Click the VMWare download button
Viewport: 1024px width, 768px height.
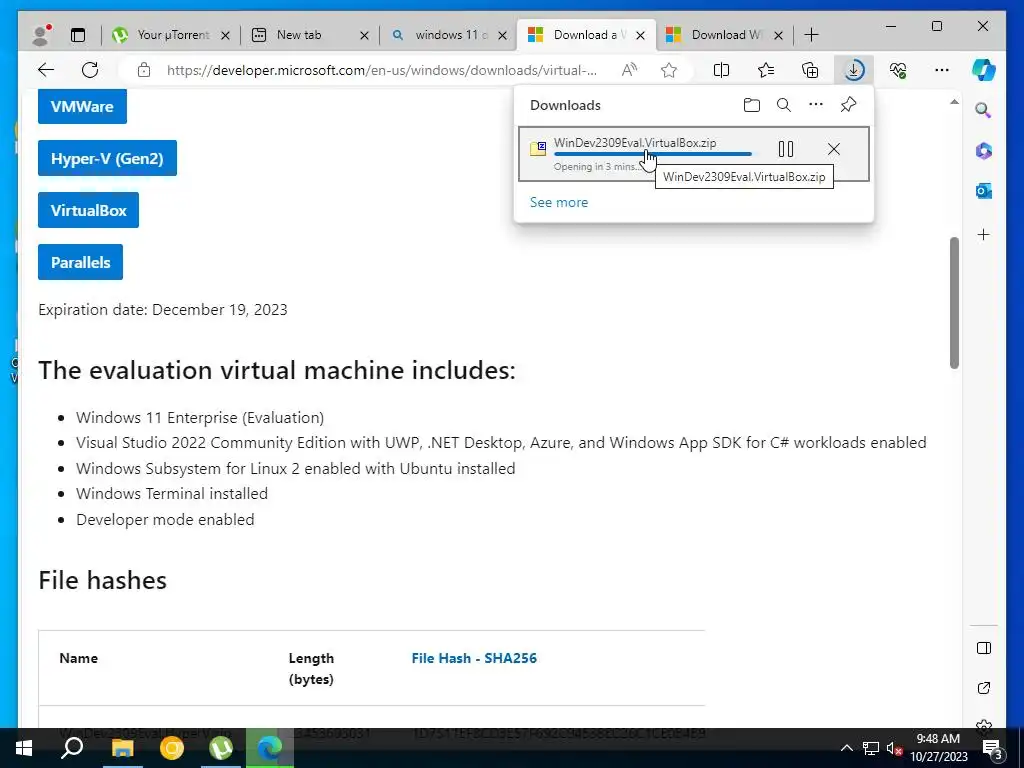[x=82, y=106]
